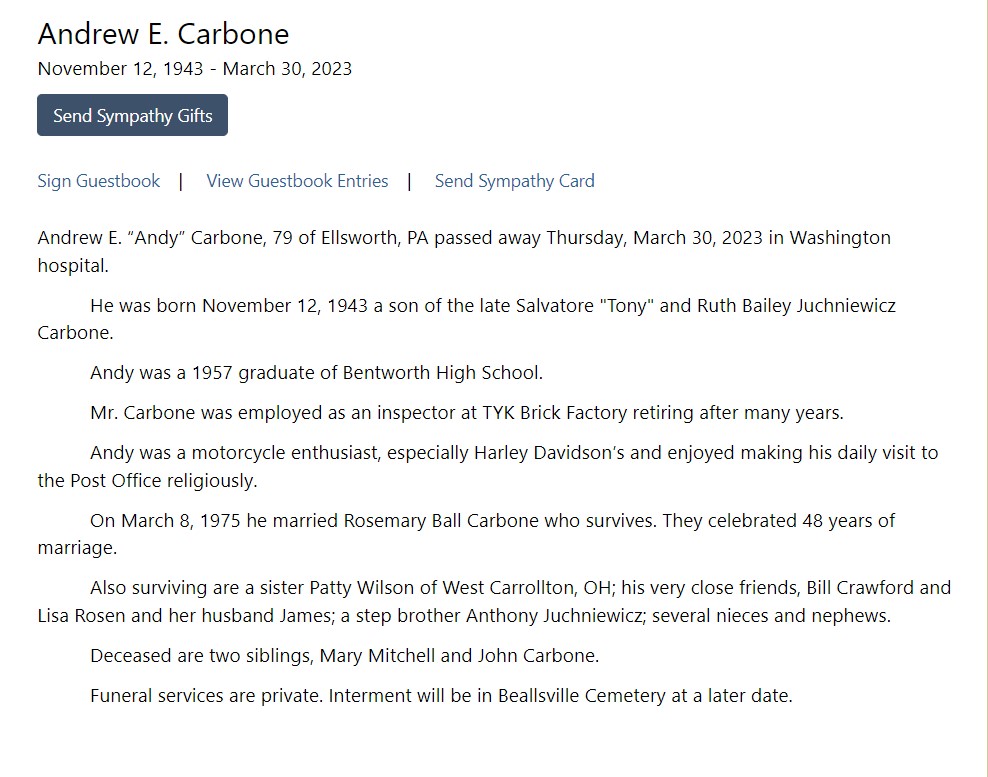Click the "Also surviving" relatives paragraph
This screenshot has height=777, width=988.
tap(520, 588)
